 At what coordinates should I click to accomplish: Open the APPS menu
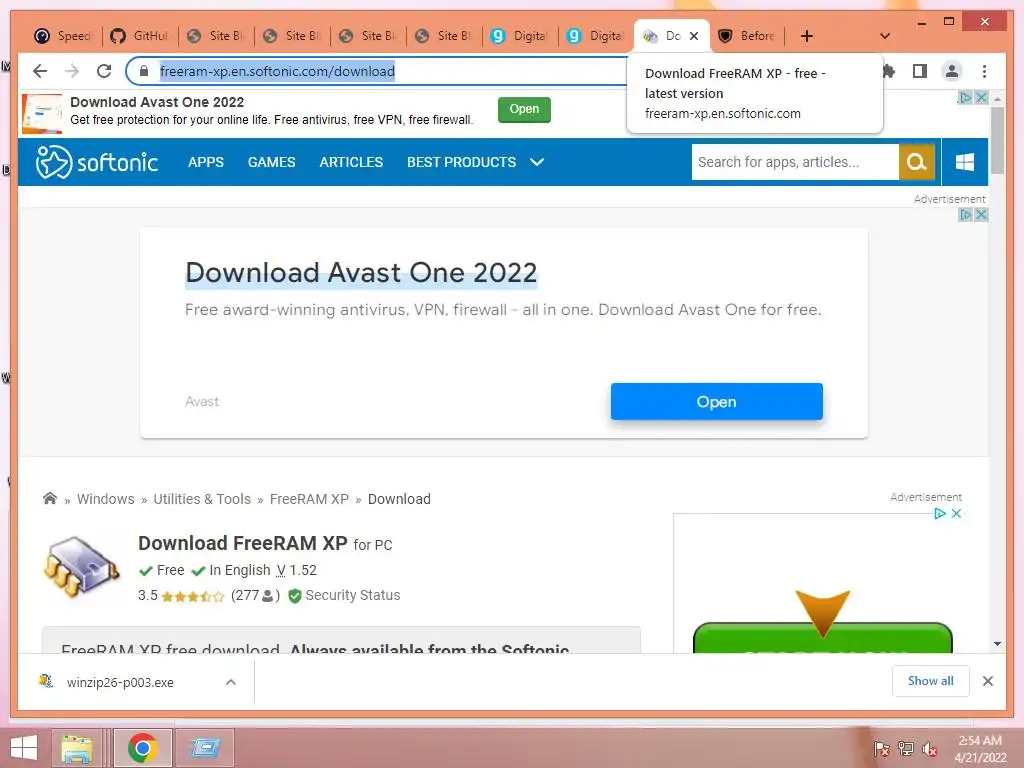coord(206,162)
